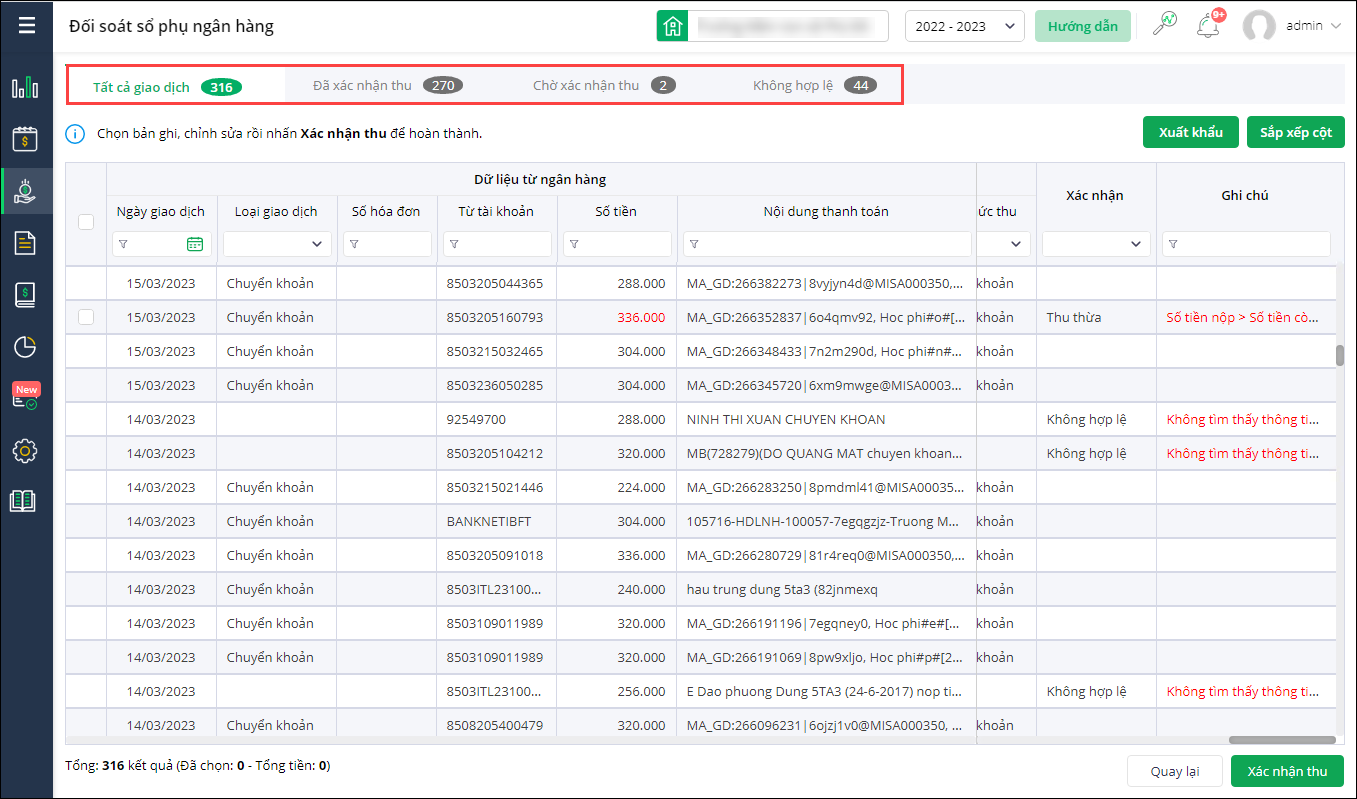This screenshot has height=799, width=1357.
Task: Open the document list sidebar icon
Action: [x=25, y=242]
